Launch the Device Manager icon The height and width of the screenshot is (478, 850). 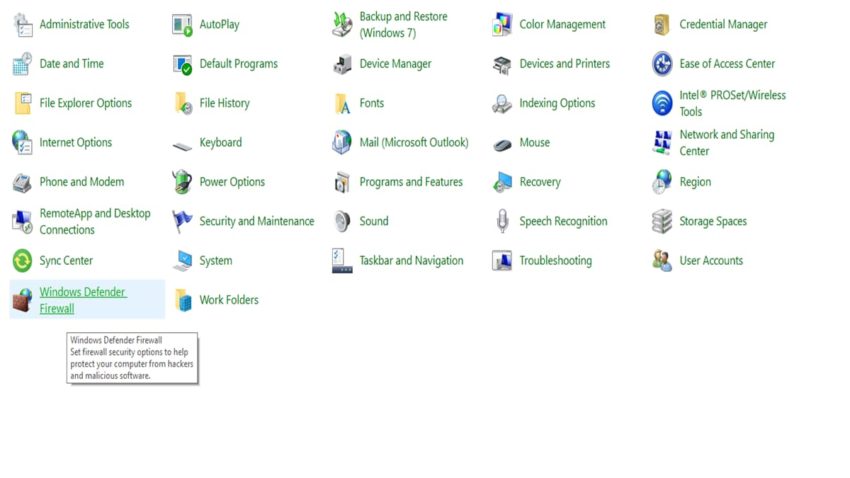pyautogui.click(x=342, y=64)
